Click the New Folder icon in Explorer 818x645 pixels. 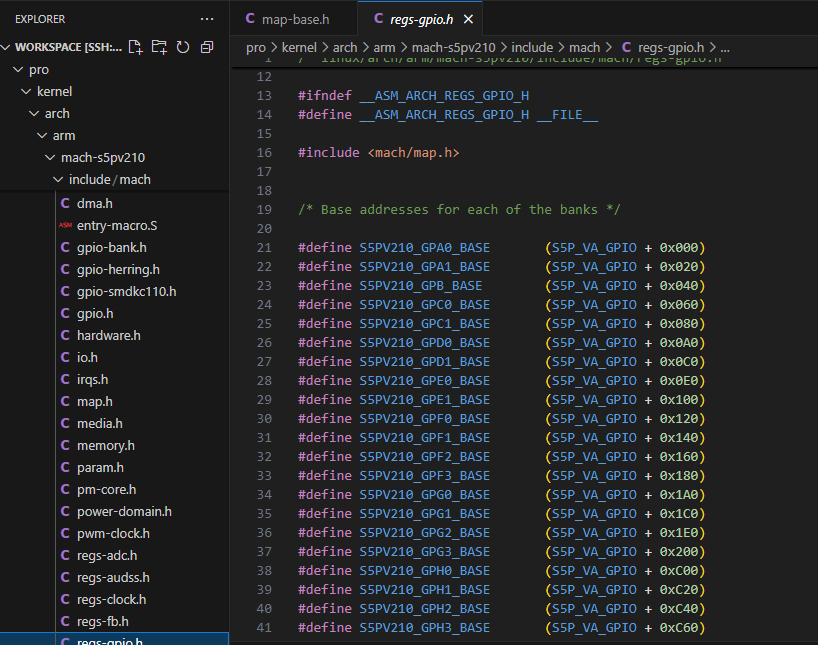(x=159, y=47)
